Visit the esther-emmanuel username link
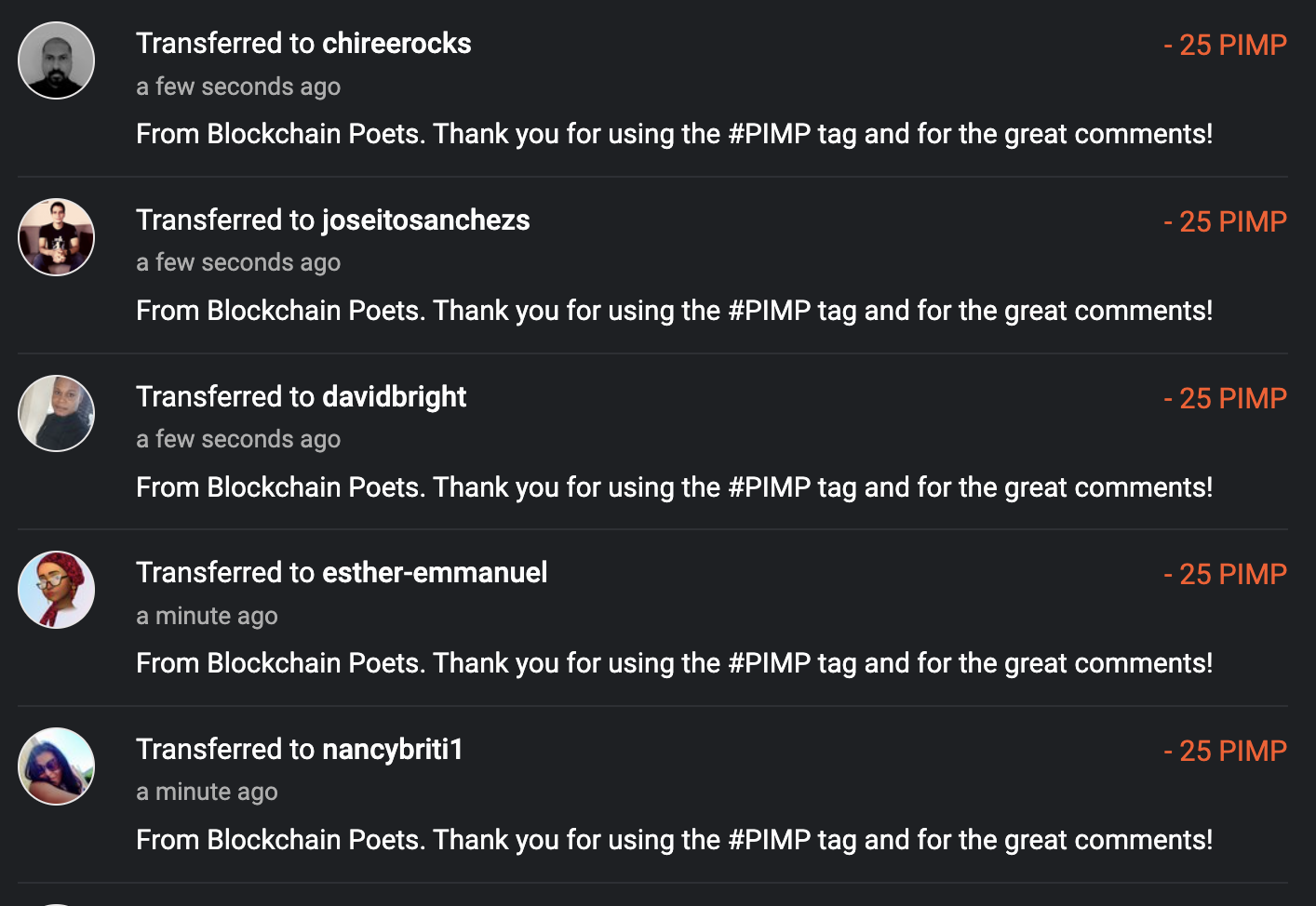The width and height of the screenshot is (1316, 906). tap(435, 573)
